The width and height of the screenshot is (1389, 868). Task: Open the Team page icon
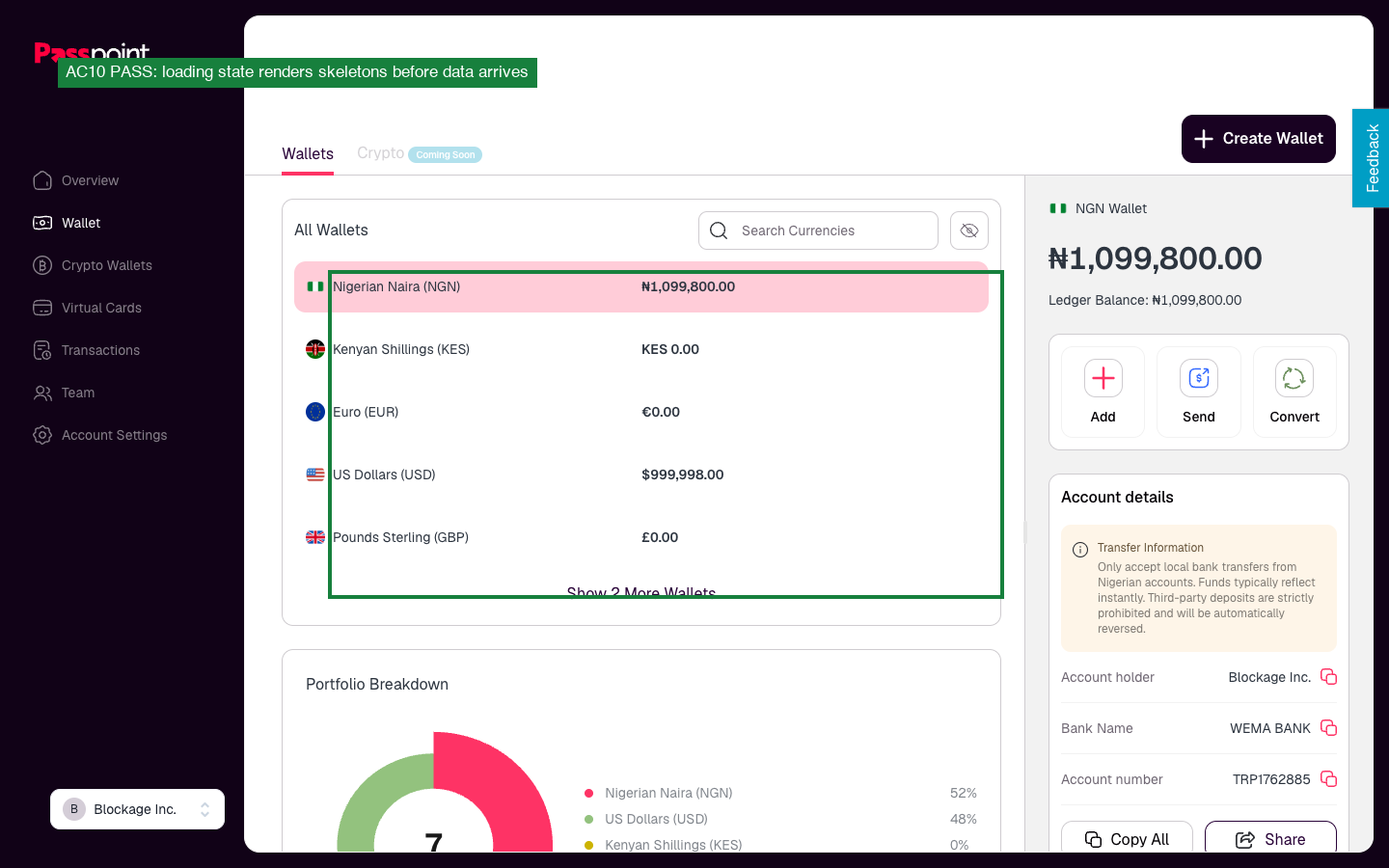[42, 393]
